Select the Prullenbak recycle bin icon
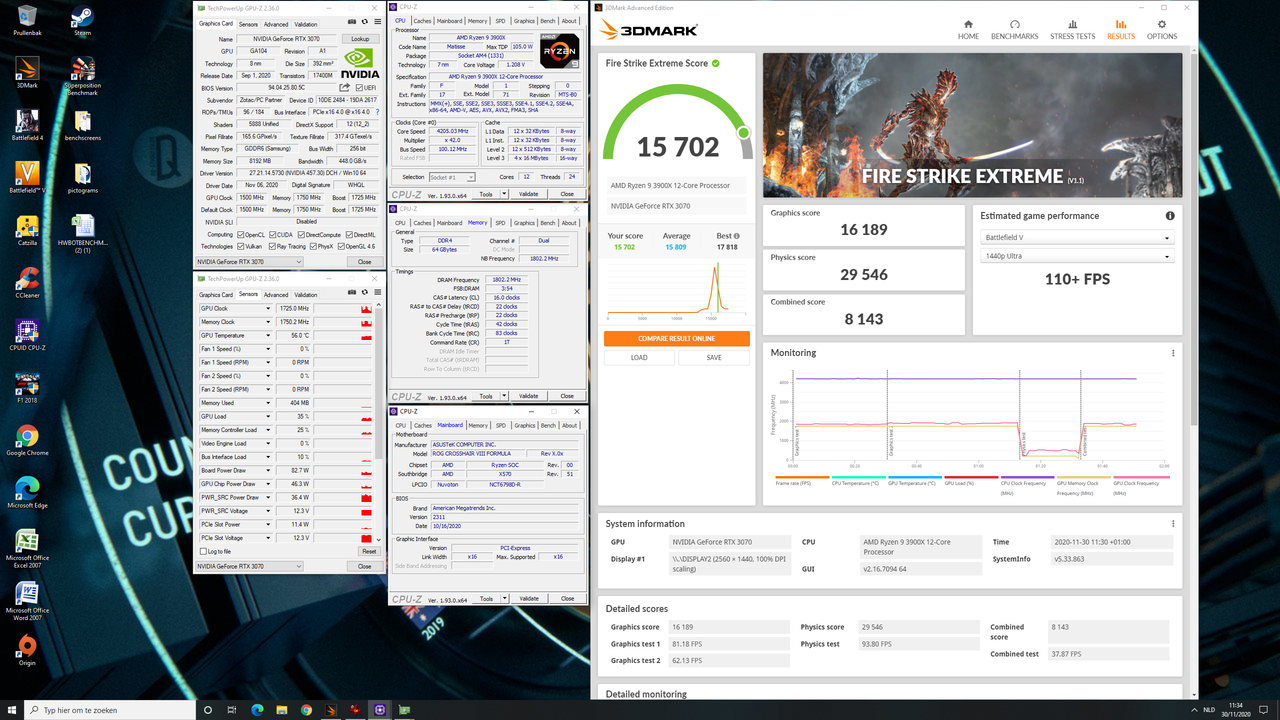 pyautogui.click(x=27, y=20)
